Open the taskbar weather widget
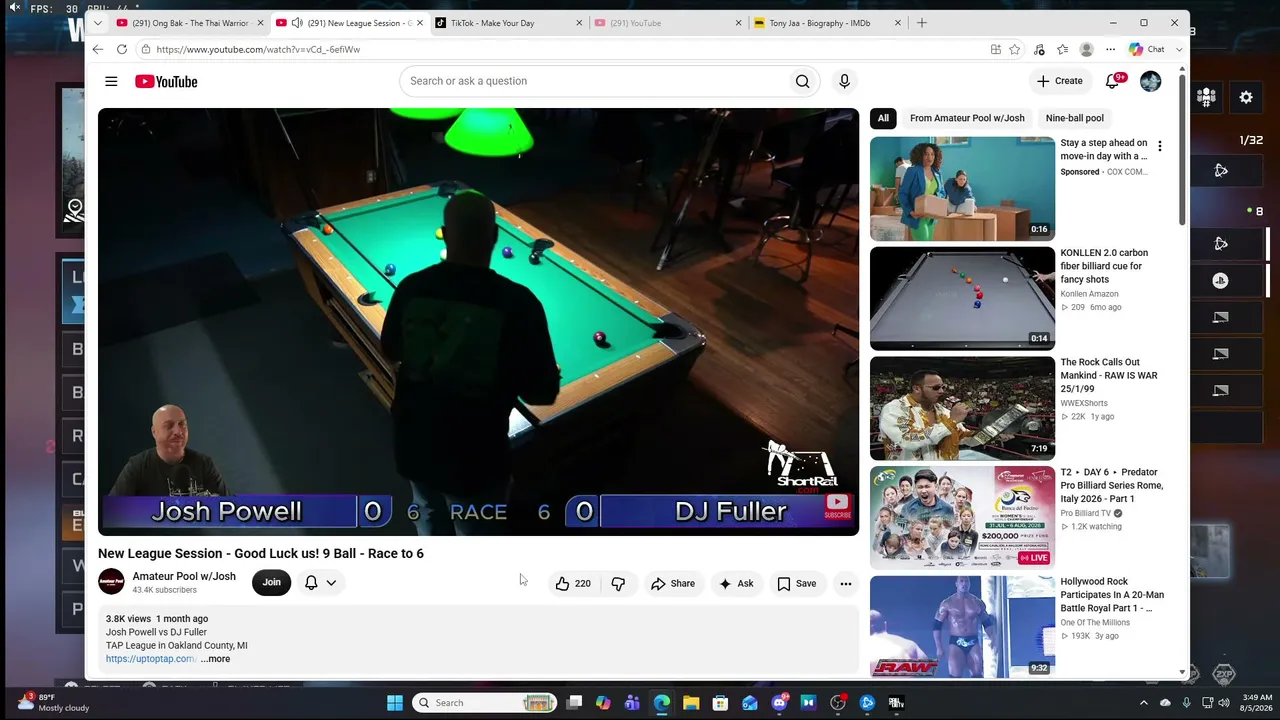Viewport: 1280px width, 720px height. [x=55, y=703]
